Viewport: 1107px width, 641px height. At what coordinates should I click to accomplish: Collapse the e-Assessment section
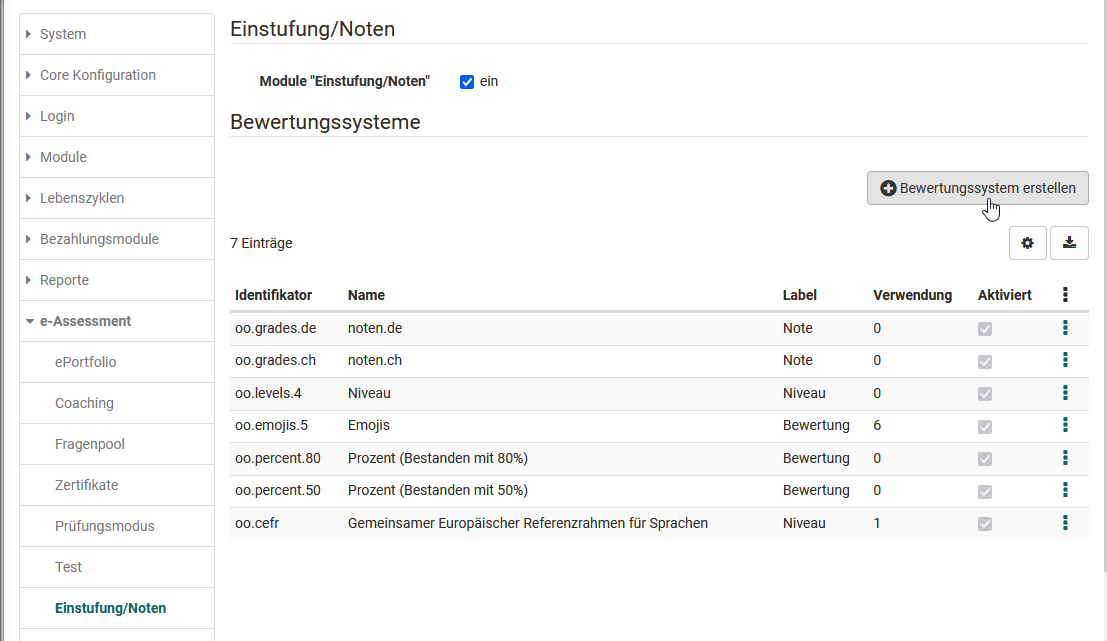tap(85, 321)
